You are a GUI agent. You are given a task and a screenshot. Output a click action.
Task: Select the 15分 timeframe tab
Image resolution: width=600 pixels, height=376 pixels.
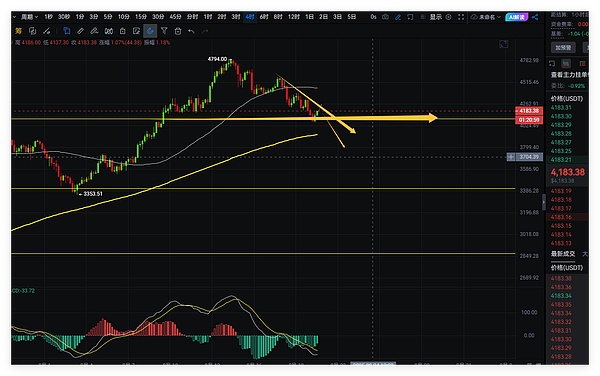(140, 17)
